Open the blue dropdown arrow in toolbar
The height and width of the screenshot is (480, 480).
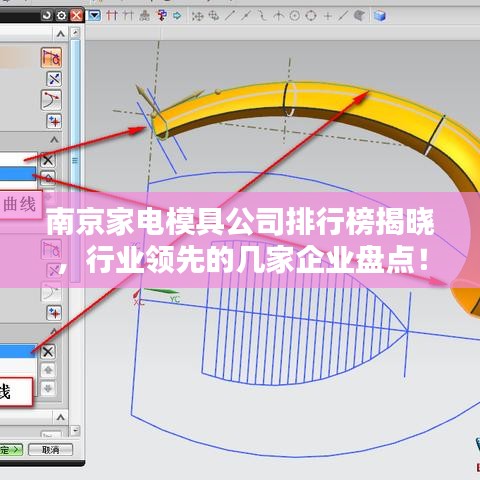(95, 15)
